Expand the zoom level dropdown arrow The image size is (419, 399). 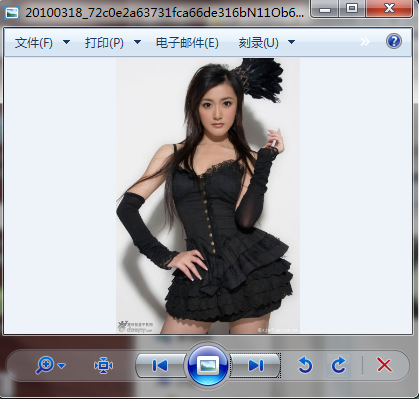tap(61, 366)
